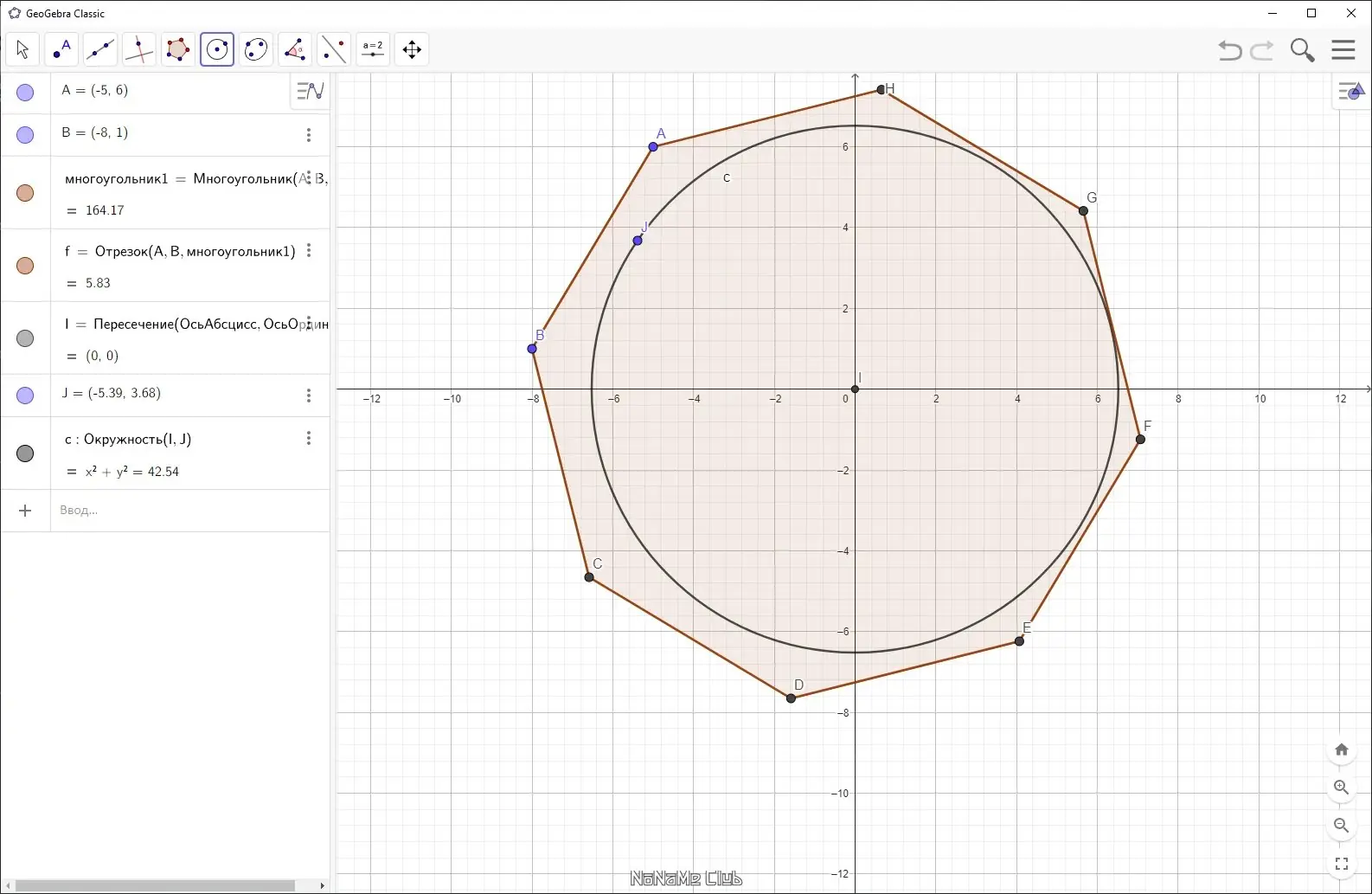Viewport: 1372px width, 894px height.
Task: Toggle visibility of многоугольник1
Action: tap(25, 193)
